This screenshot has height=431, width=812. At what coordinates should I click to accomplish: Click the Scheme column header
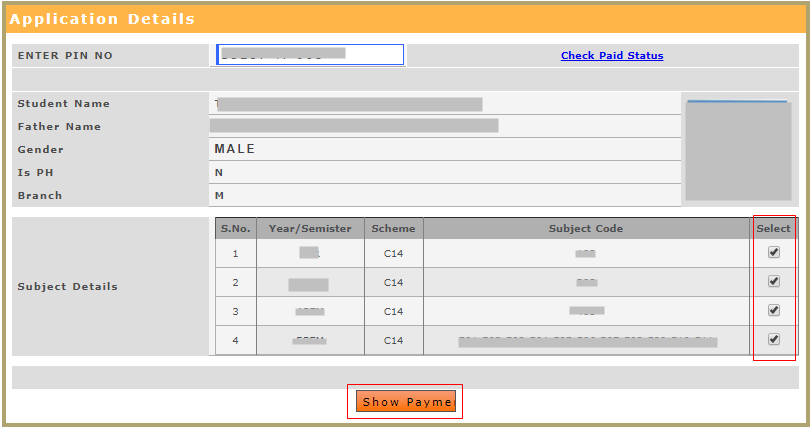393,229
